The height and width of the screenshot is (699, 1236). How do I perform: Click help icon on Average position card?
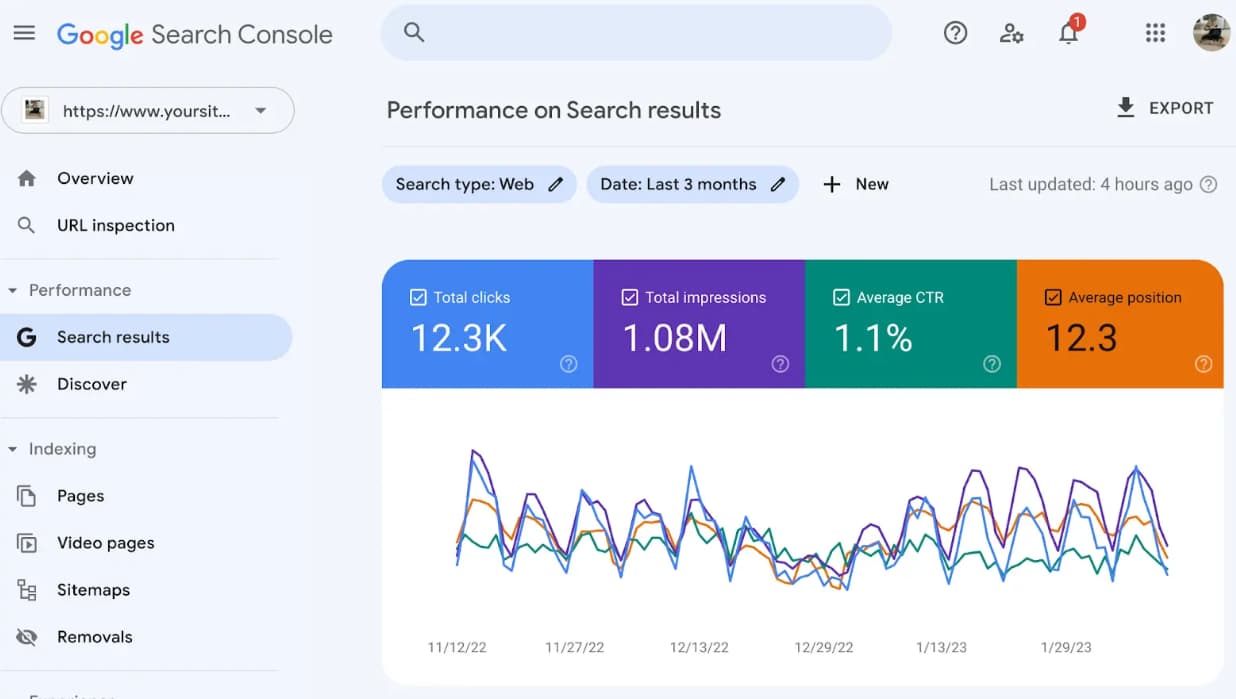(x=1204, y=364)
